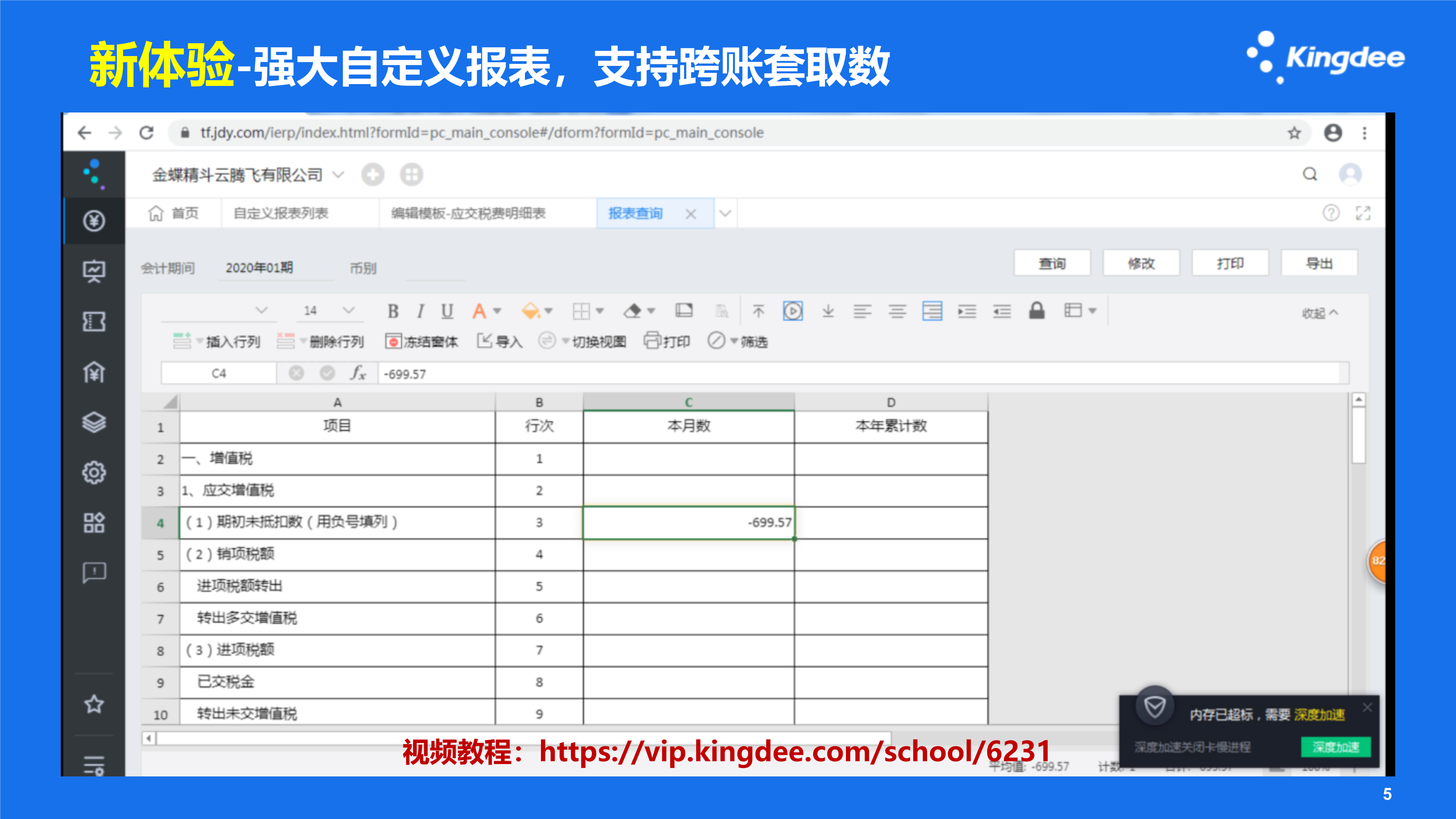Click the 修改 button
The image size is (1456, 819).
coord(1141,264)
